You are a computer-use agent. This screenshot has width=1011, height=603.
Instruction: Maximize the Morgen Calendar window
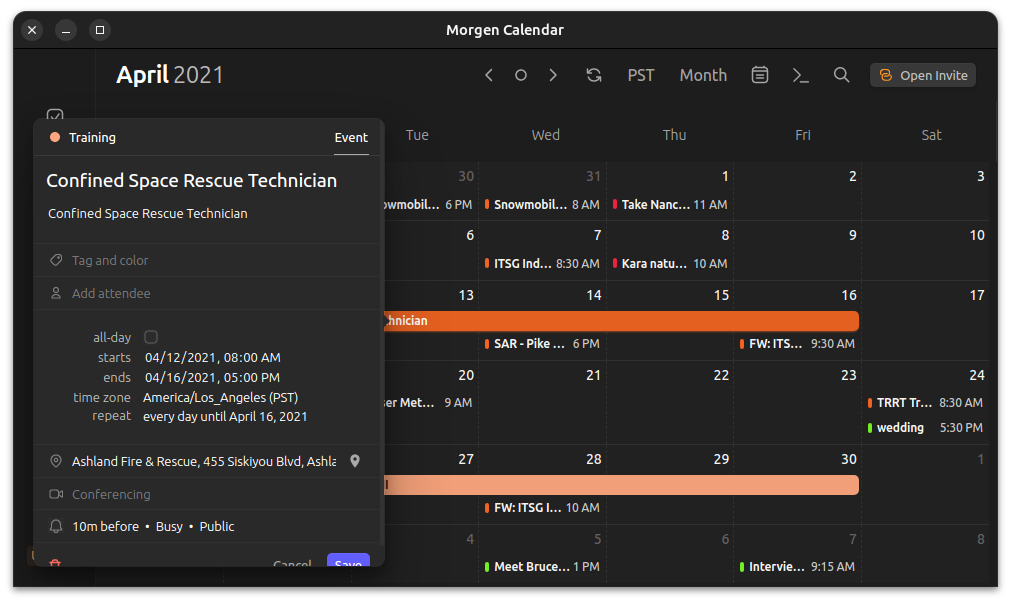tap(100, 30)
